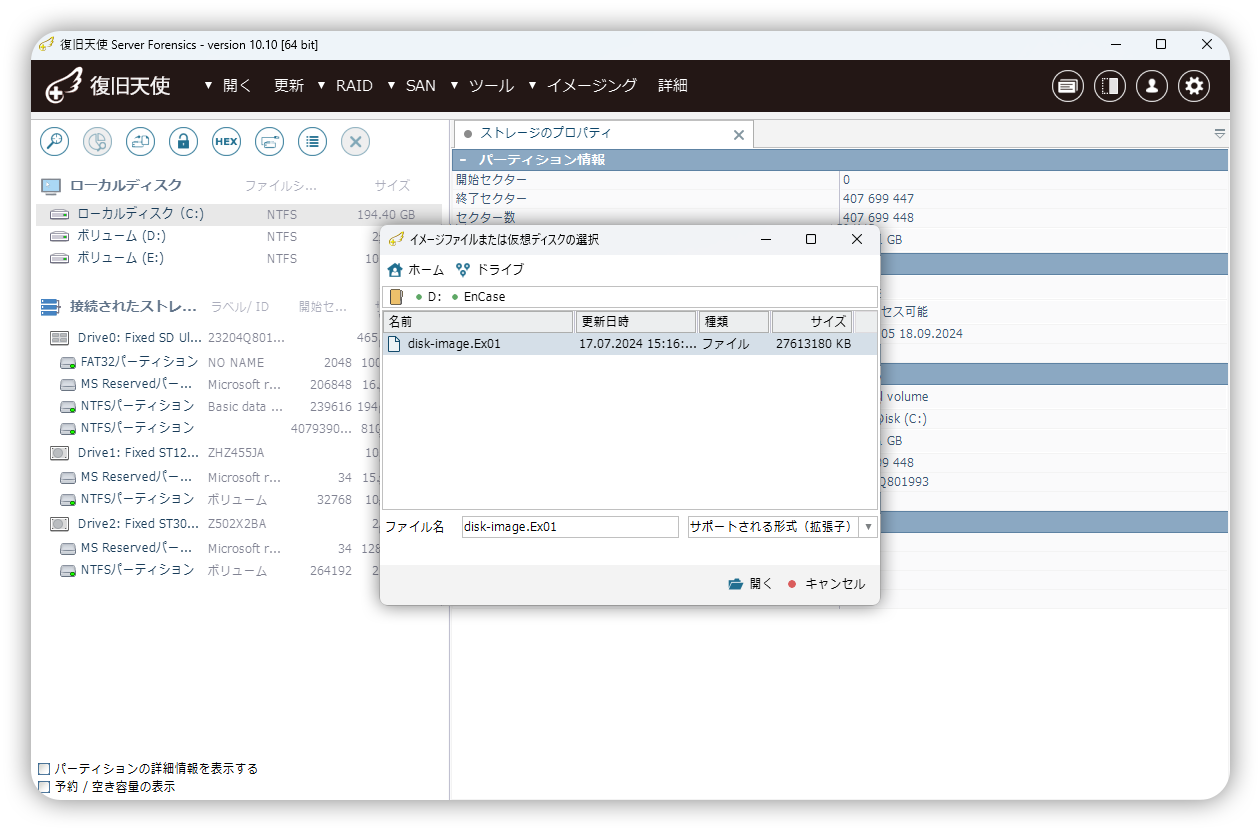Click the padlock icon in the toolbar
This screenshot has height=830, width=1260.
click(x=183, y=142)
